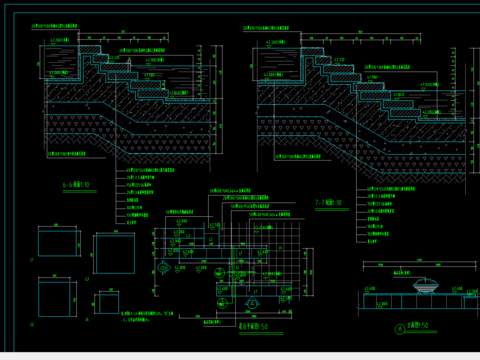480x360 pixels.
Task: Click the top step tread in section 6-6
Action: pos(89,49)
